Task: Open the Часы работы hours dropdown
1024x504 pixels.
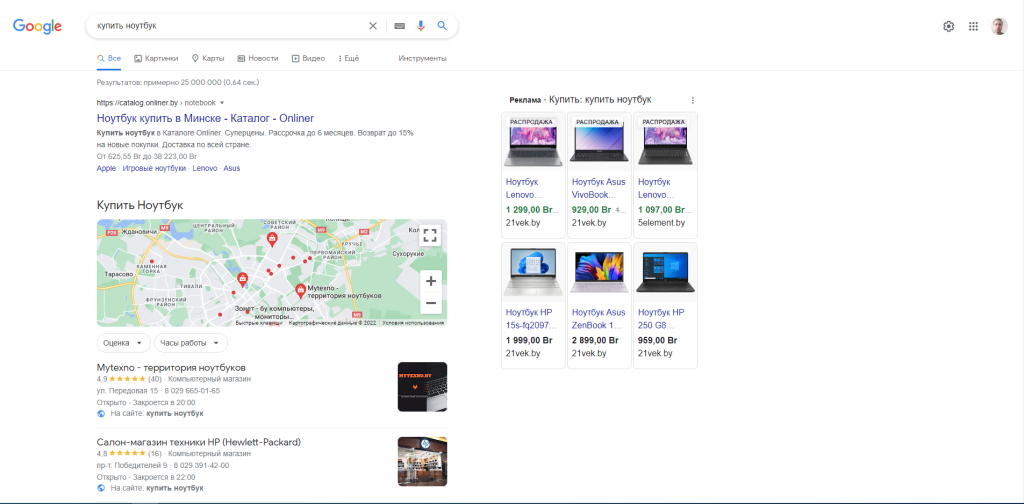Action: [191, 343]
